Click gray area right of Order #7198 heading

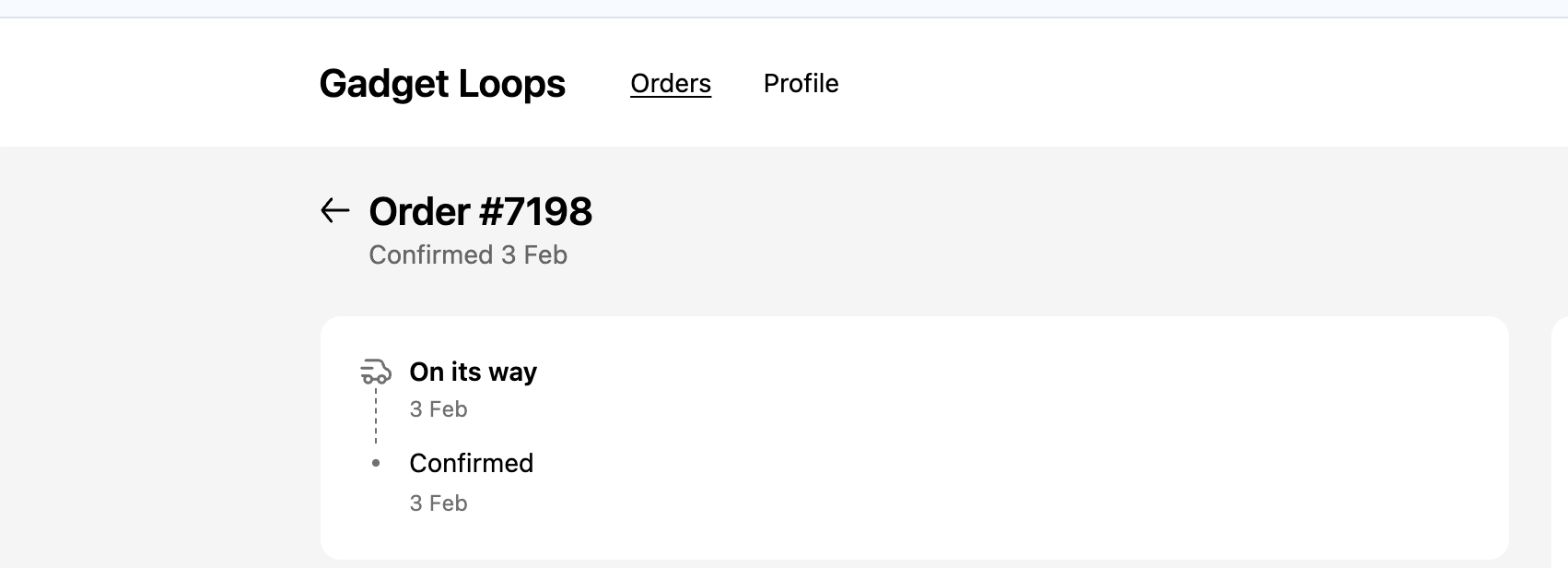click(1013, 212)
